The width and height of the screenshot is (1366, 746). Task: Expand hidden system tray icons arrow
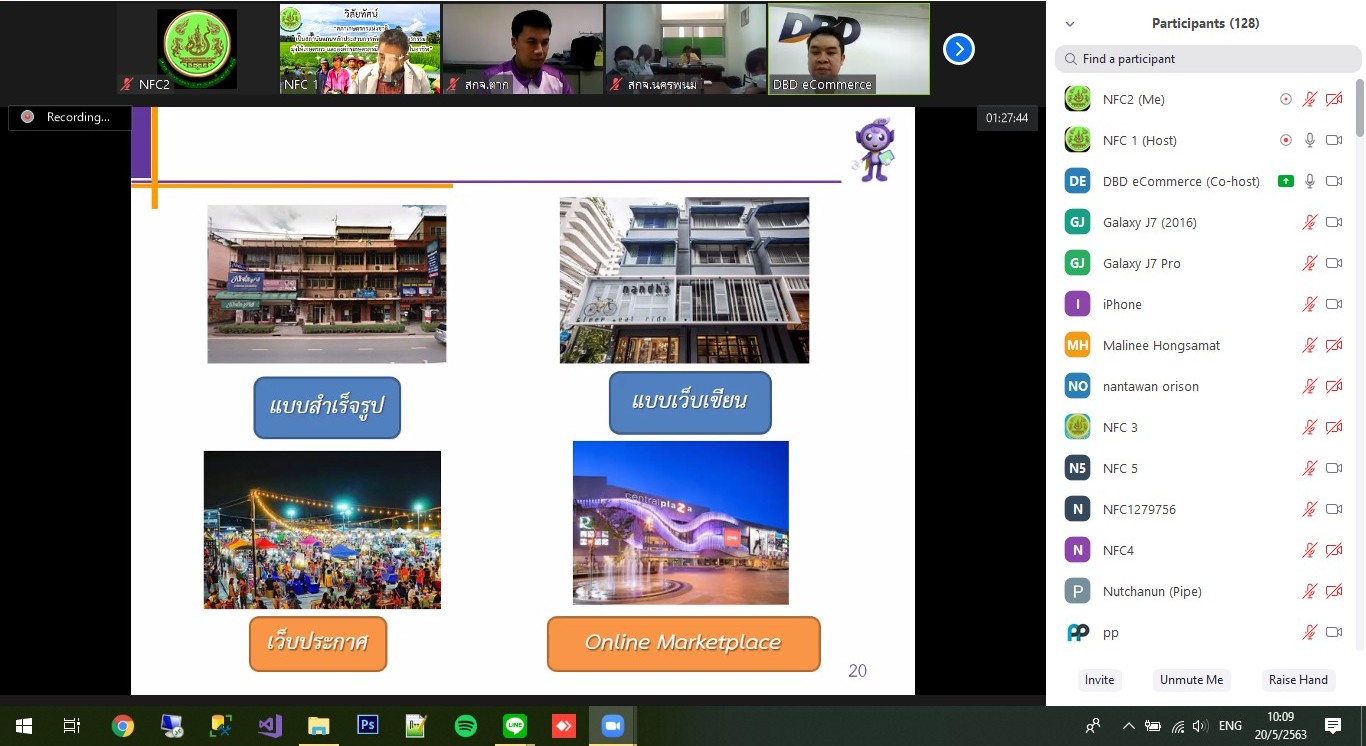pos(1128,726)
